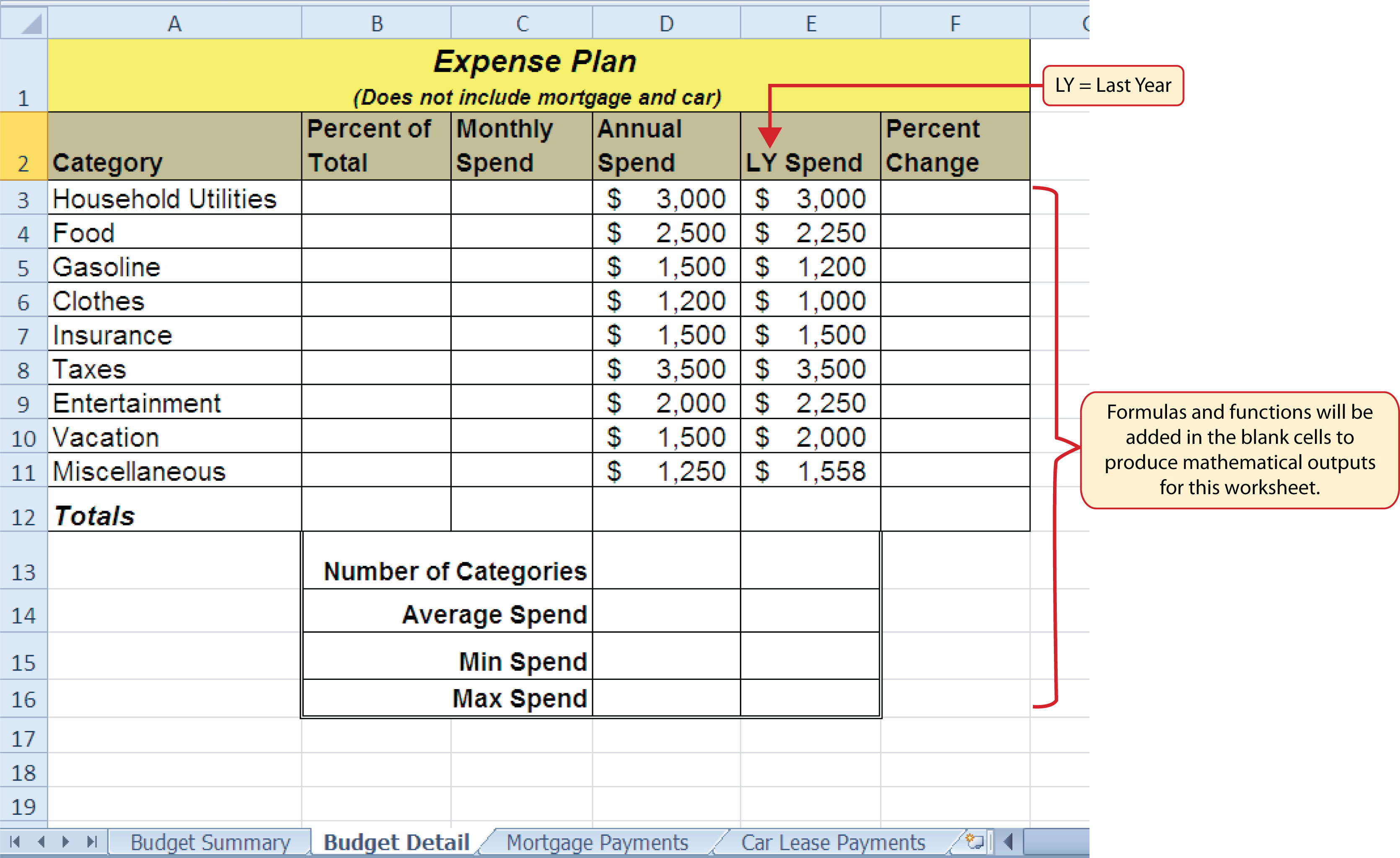The height and width of the screenshot is (858, 1400).
Task: Click the Household Utilities cell
Action: [x=171, y=199]
